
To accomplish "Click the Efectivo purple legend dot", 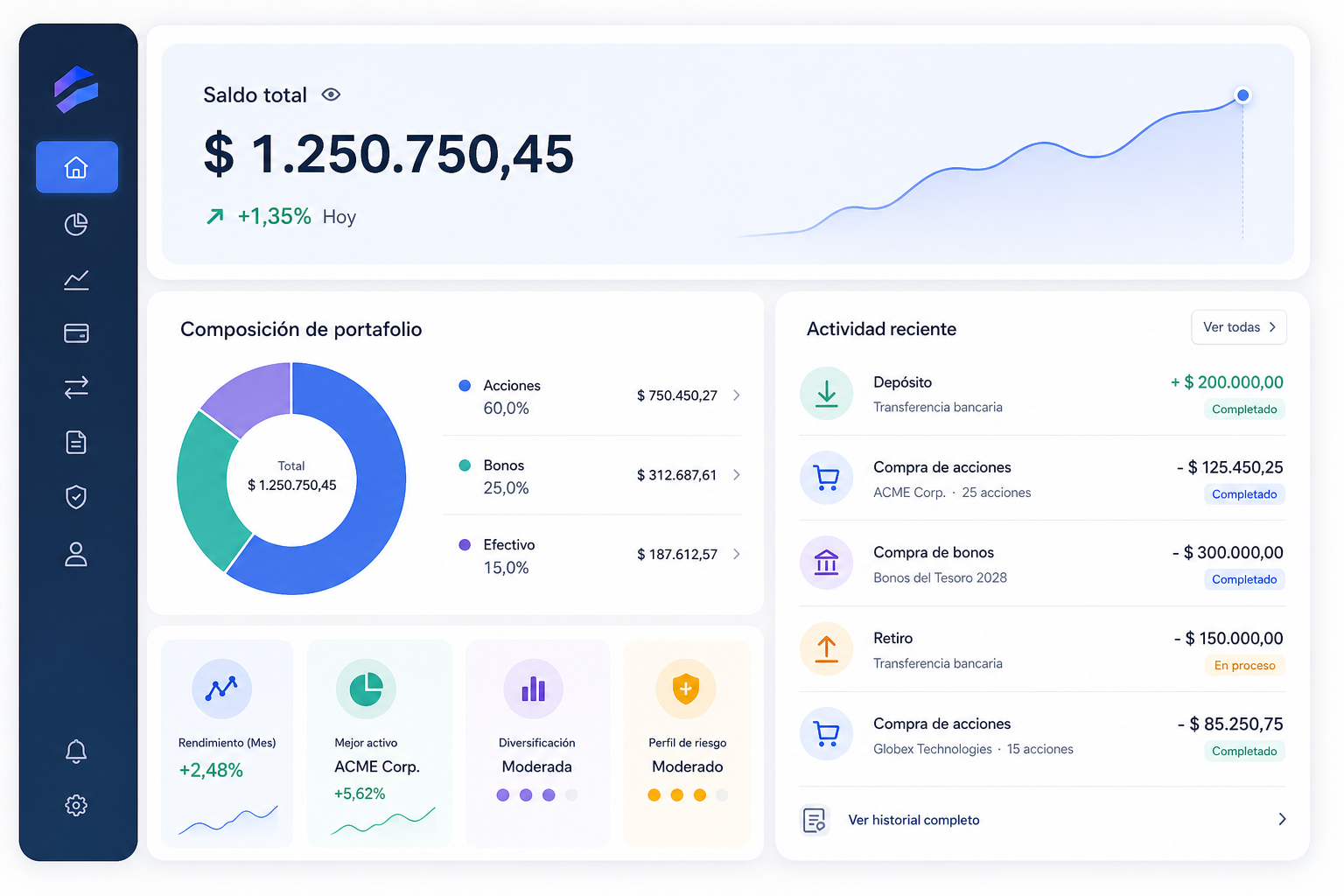I will (x=465, y=544).
